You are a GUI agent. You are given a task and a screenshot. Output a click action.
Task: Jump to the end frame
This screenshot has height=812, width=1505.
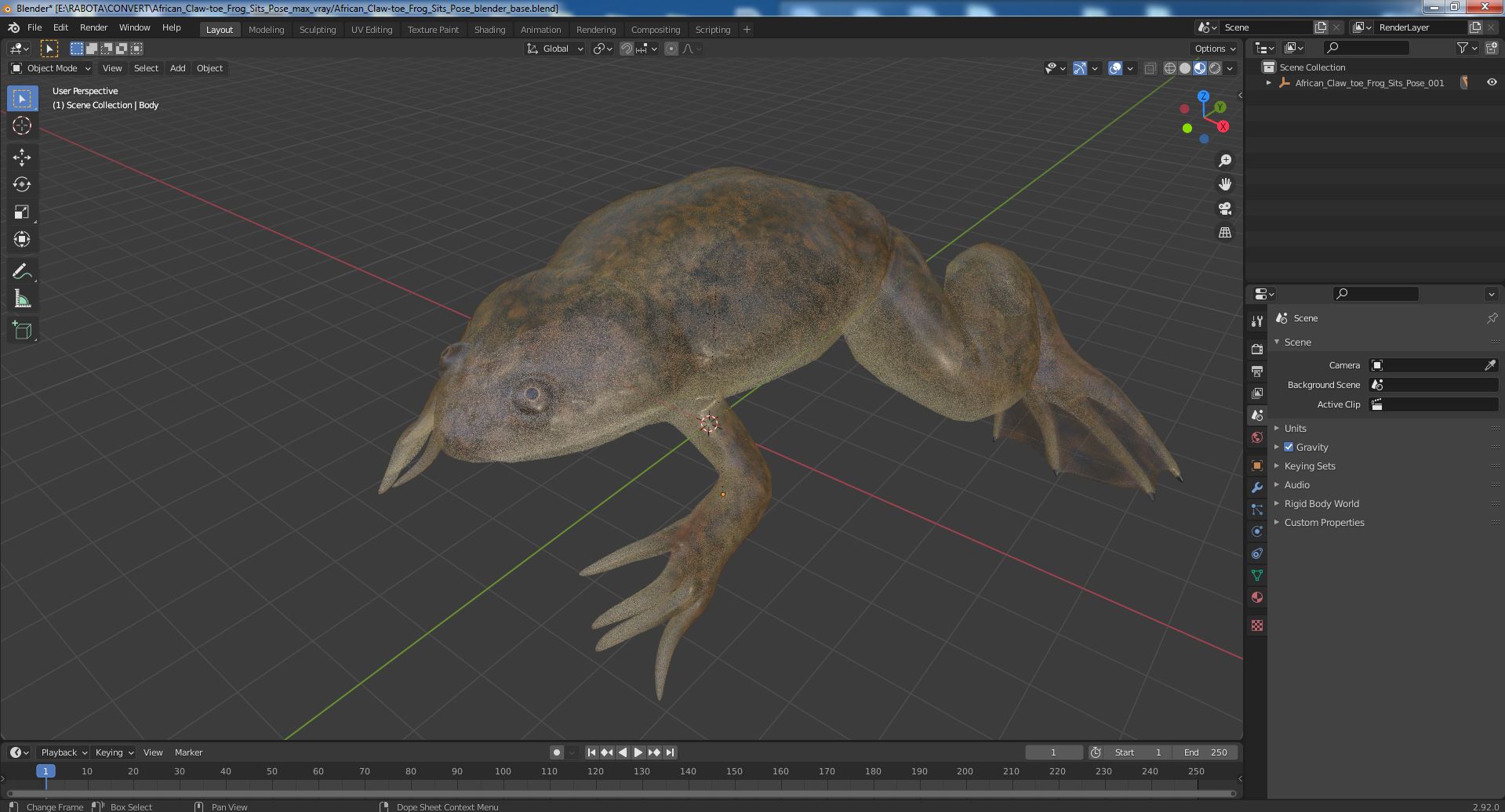[670, 752]
